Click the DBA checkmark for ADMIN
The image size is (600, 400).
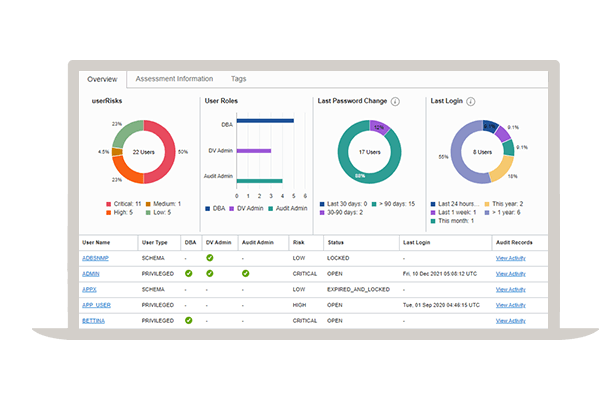click(x=189, y=273)
